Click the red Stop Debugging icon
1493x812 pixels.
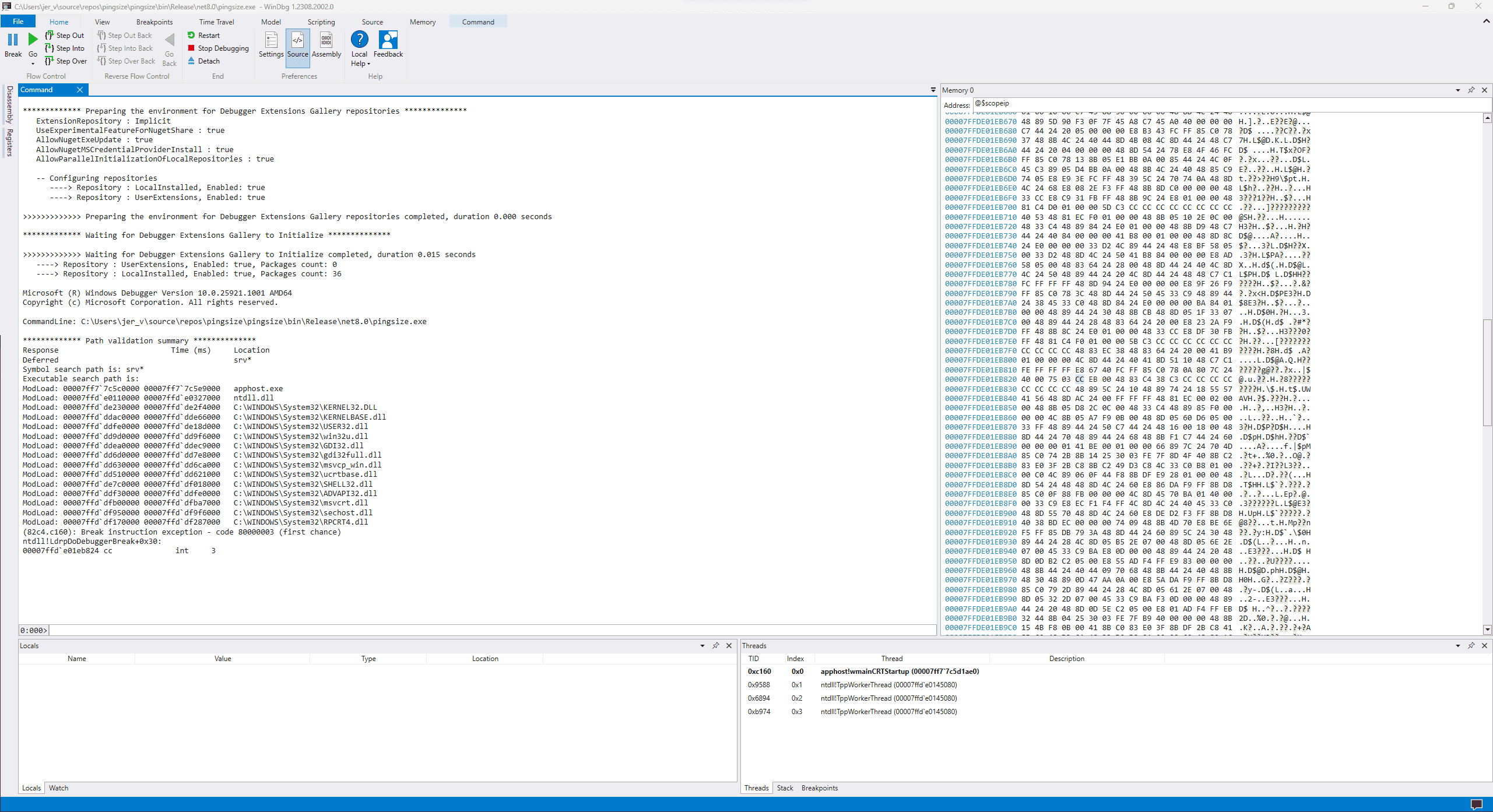[x=191, y=48]
